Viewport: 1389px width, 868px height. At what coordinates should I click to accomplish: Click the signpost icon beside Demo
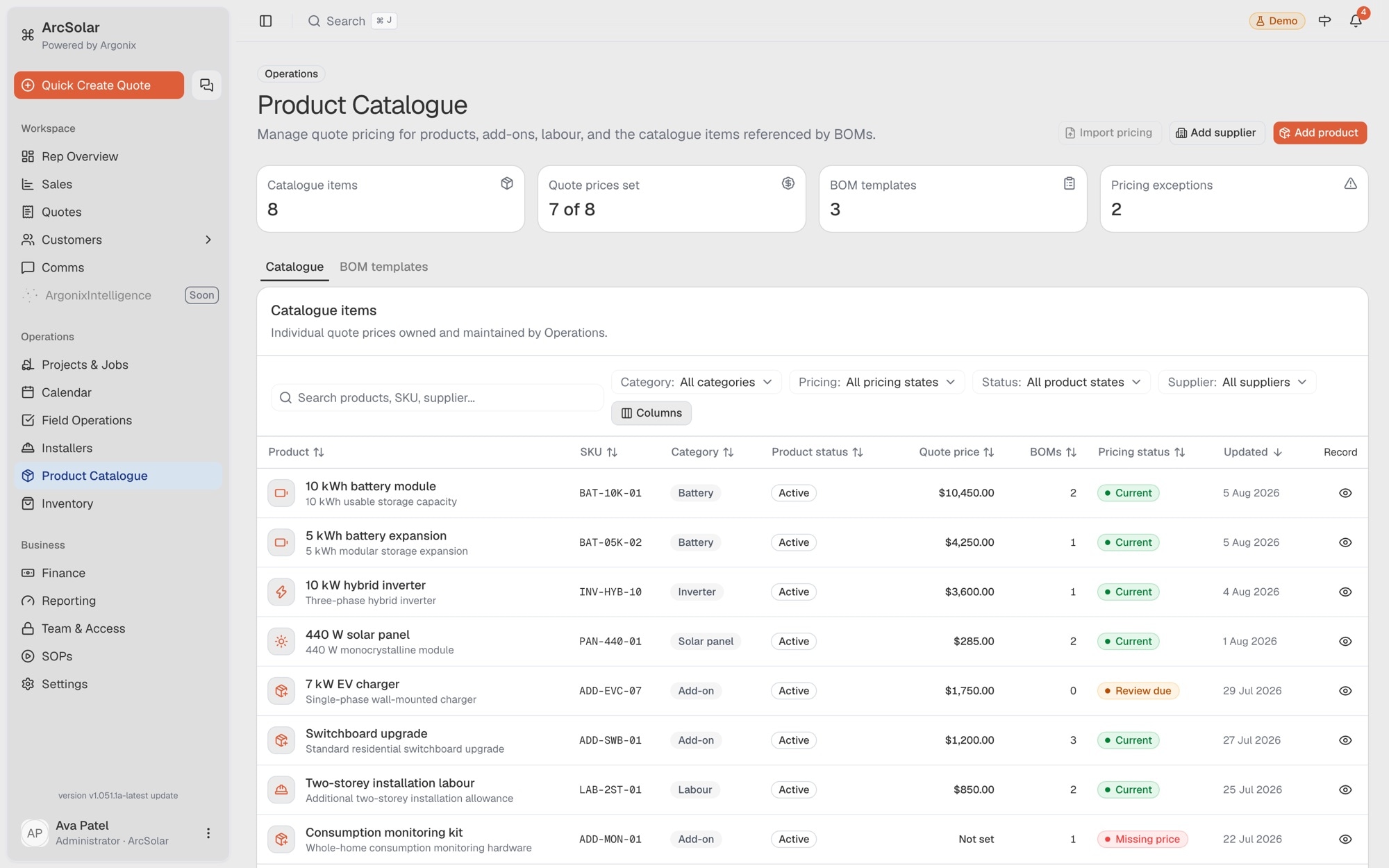coord(1324,21)
